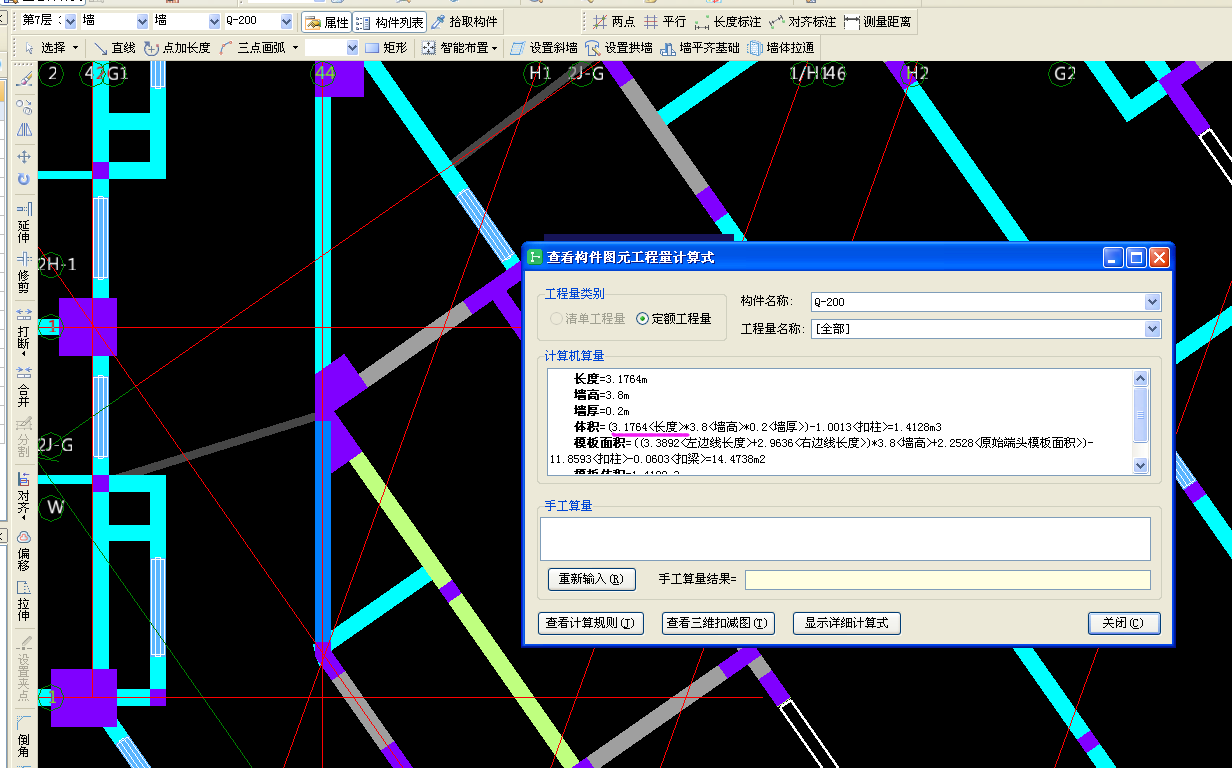Click the 拉伸 stretch tool in sidebar

coord(24,602)
